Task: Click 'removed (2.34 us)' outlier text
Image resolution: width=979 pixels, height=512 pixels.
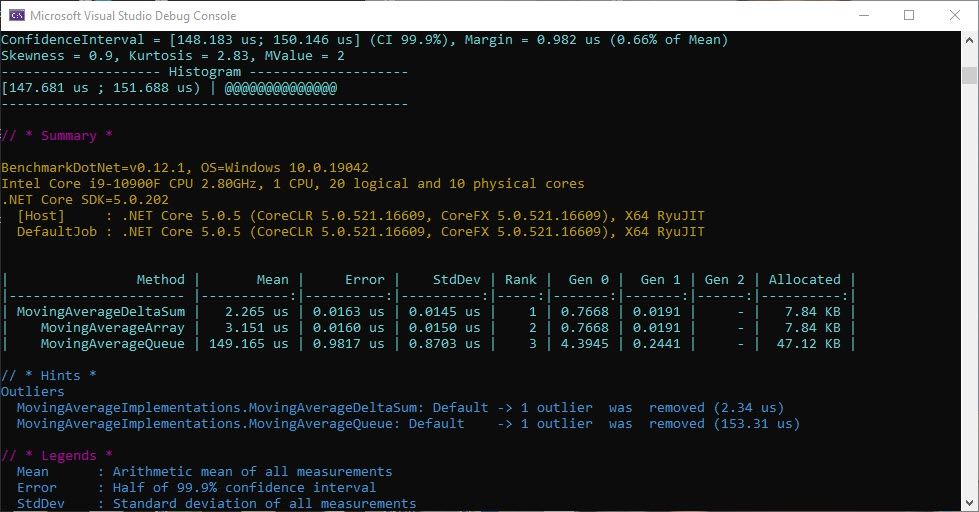Action: (716, 407)
